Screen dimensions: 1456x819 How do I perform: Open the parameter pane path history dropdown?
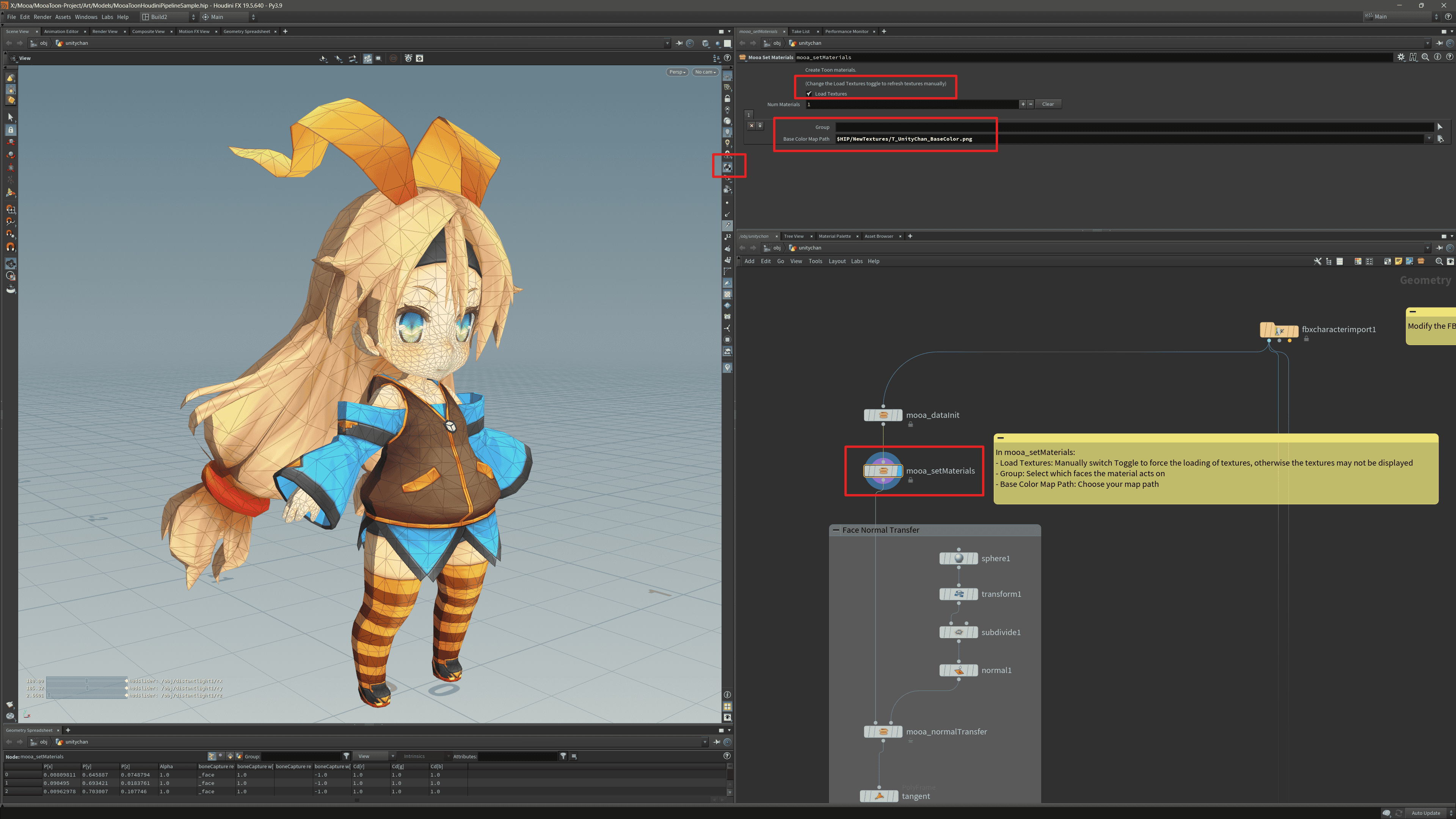tap(1427, 43)
